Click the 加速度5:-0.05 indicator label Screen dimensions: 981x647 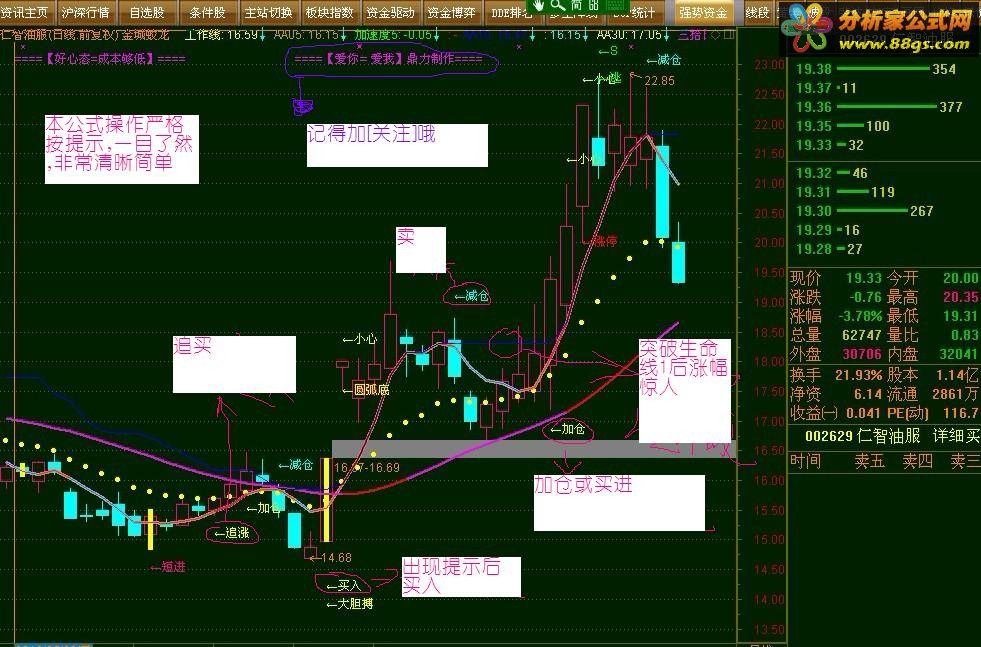click(x=394, y=36)
